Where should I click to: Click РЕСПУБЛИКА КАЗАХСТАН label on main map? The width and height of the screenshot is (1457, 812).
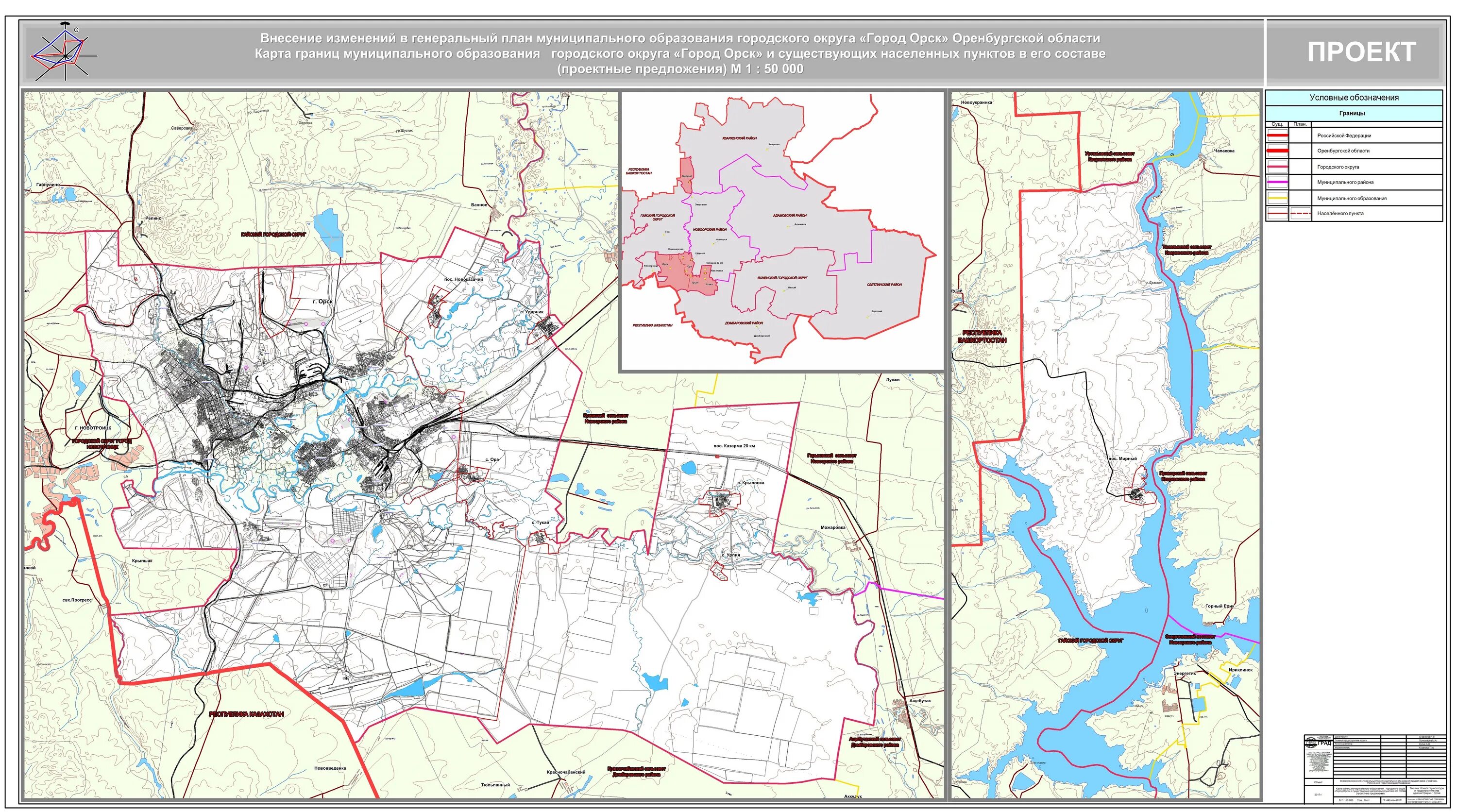(x=247, y=714)
